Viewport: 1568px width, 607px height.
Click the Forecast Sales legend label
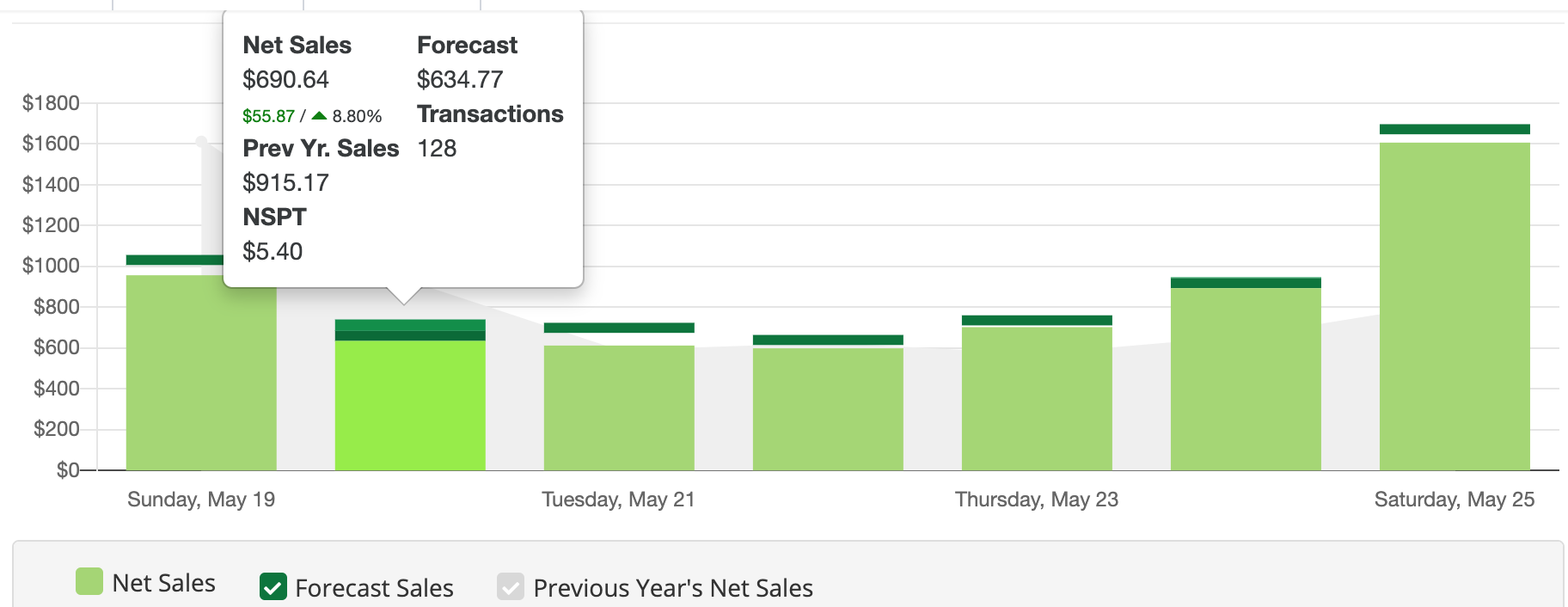tap(374, 588)
